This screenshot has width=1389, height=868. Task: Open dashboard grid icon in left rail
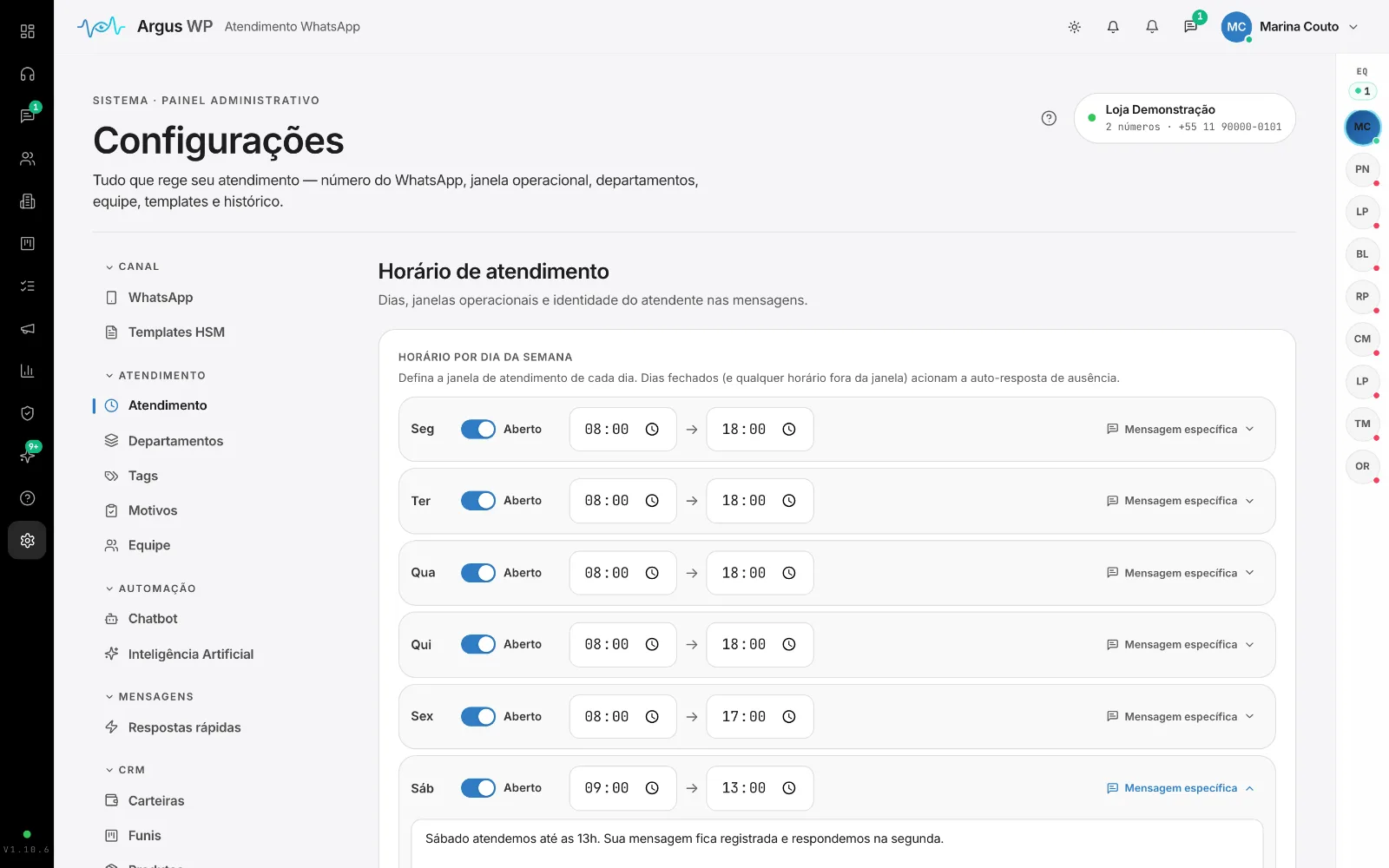27,31
